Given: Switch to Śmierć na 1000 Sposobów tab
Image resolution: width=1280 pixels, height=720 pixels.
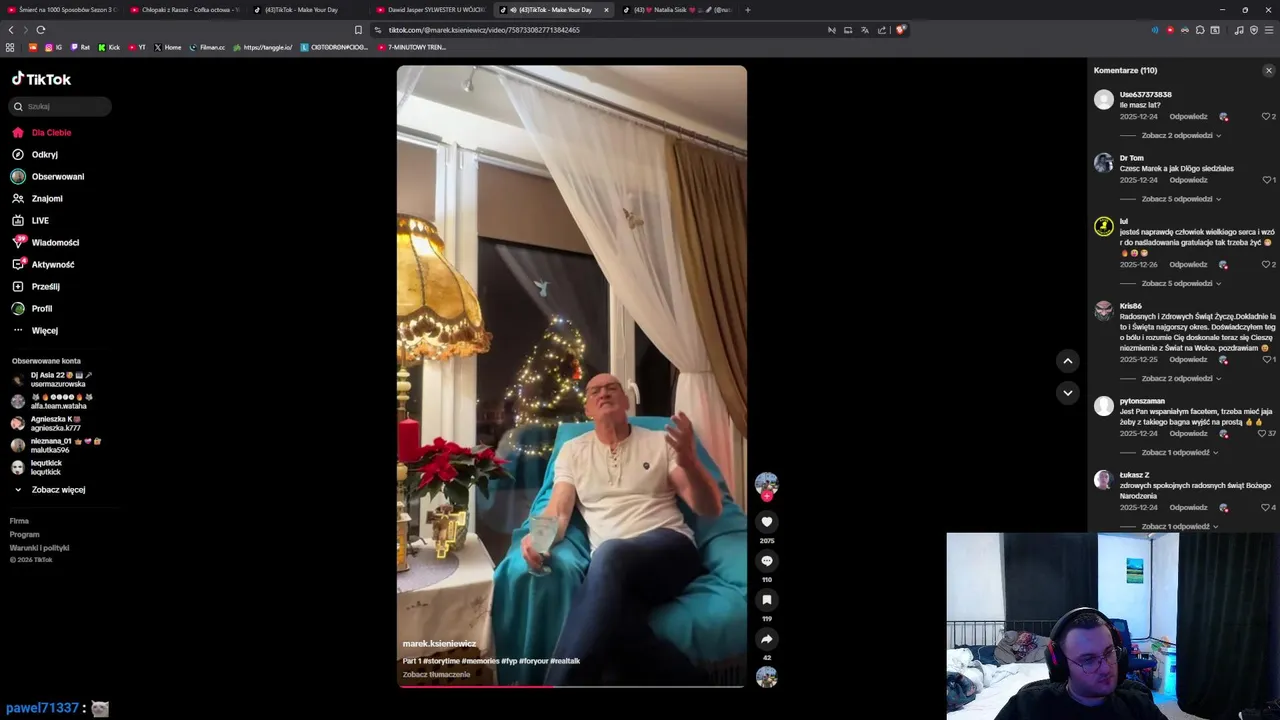Looking at the screenshot, I should click(62, 10).
